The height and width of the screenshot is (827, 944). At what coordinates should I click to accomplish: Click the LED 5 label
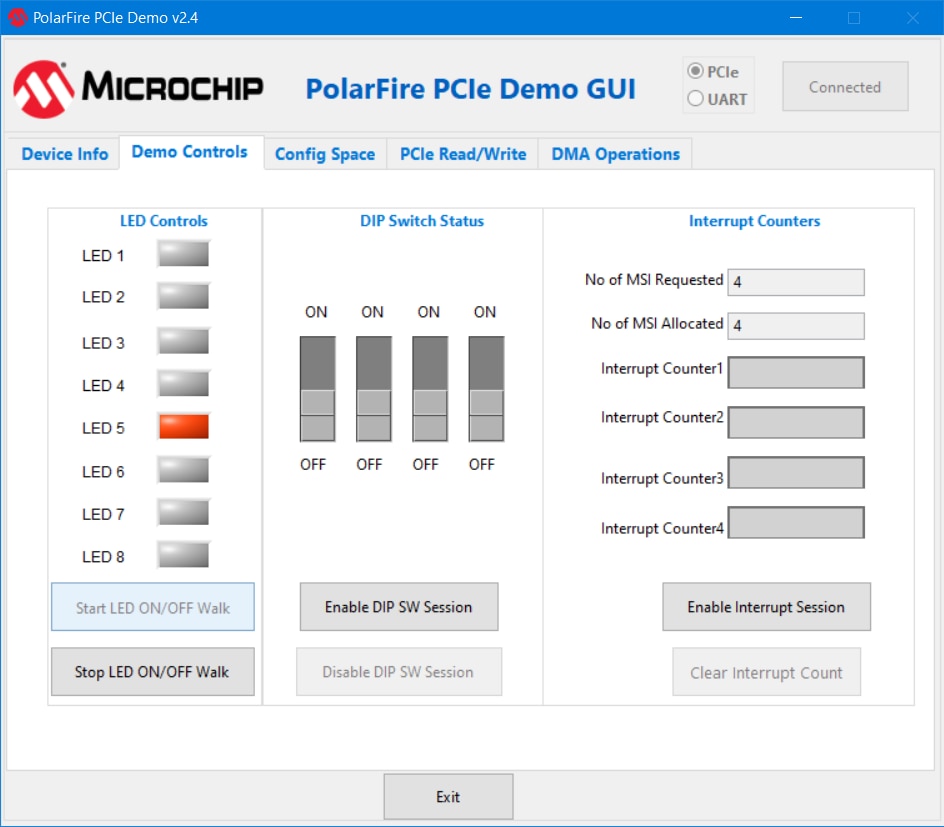[x=103, y=428]
